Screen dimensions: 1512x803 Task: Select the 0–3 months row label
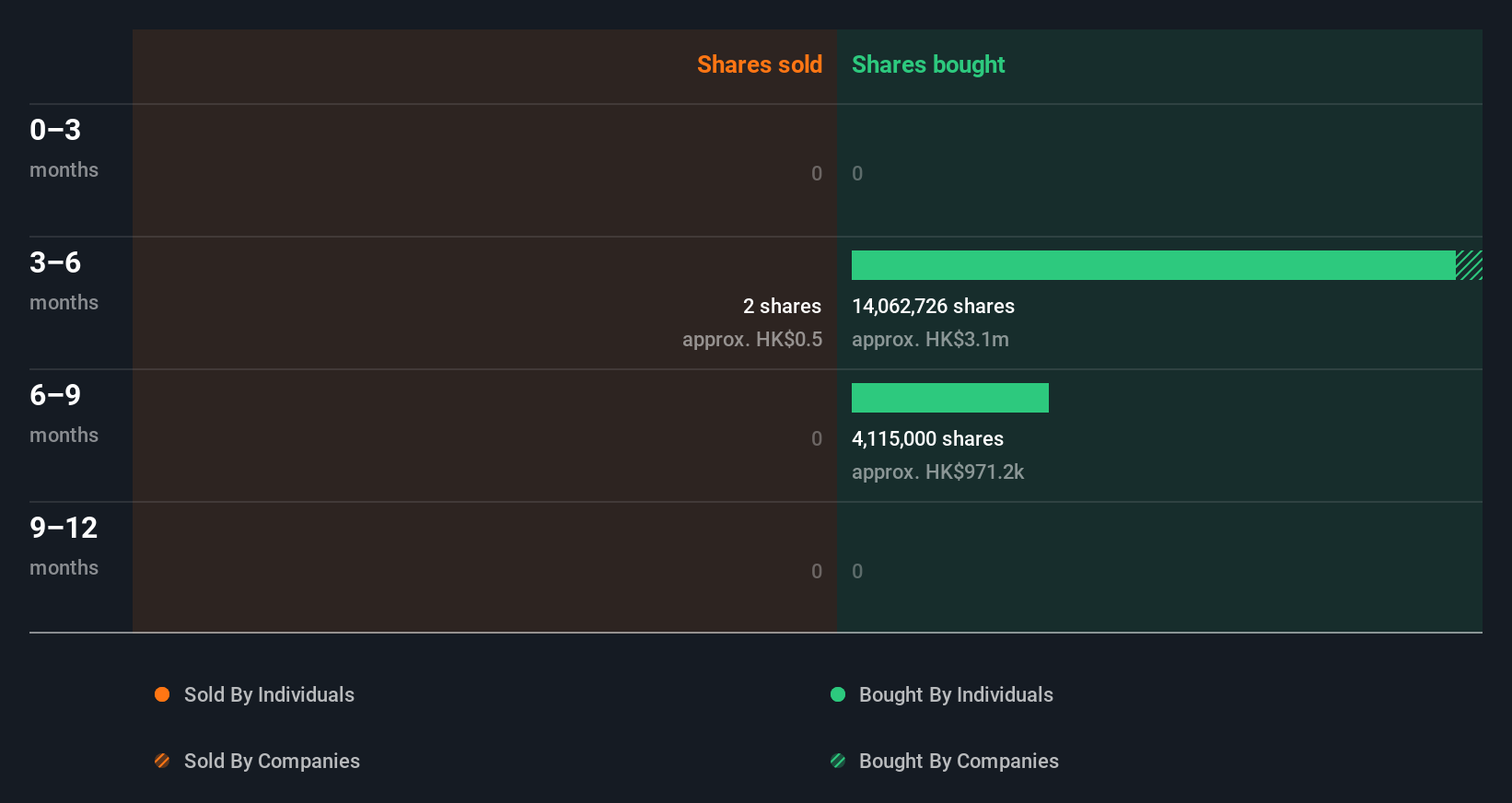pos(64,148)
